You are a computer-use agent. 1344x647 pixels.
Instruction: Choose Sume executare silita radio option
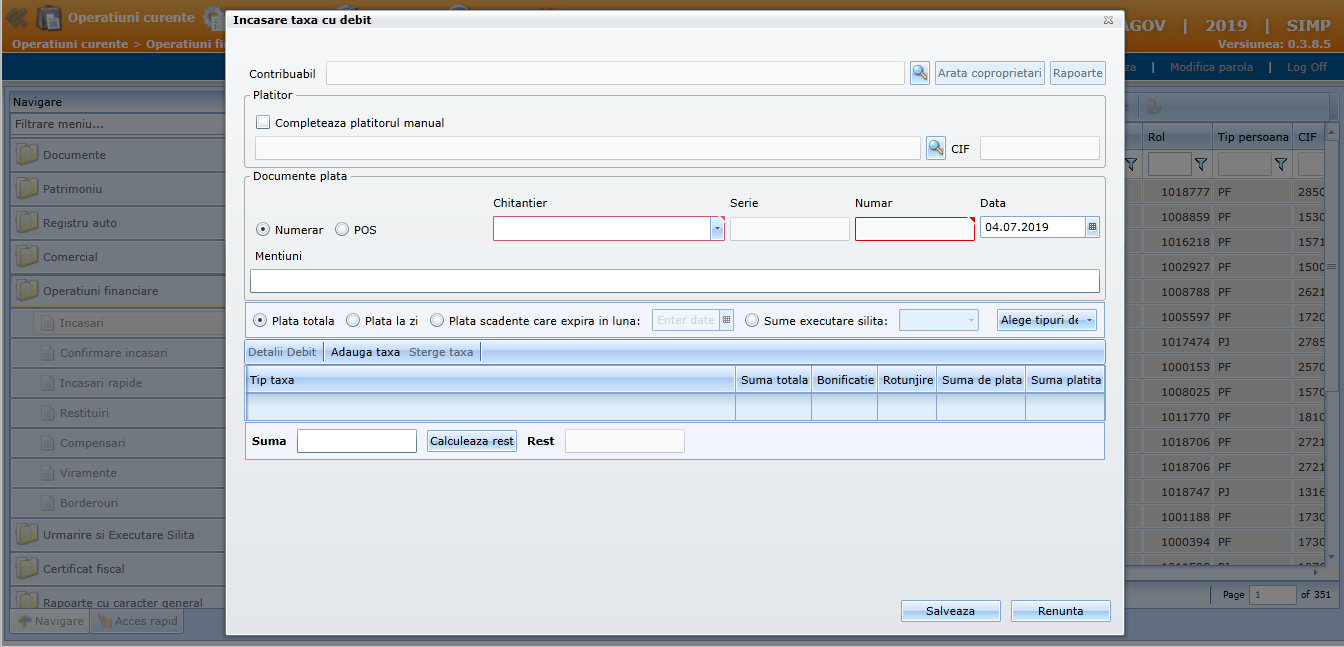click(x=752, y=321)
